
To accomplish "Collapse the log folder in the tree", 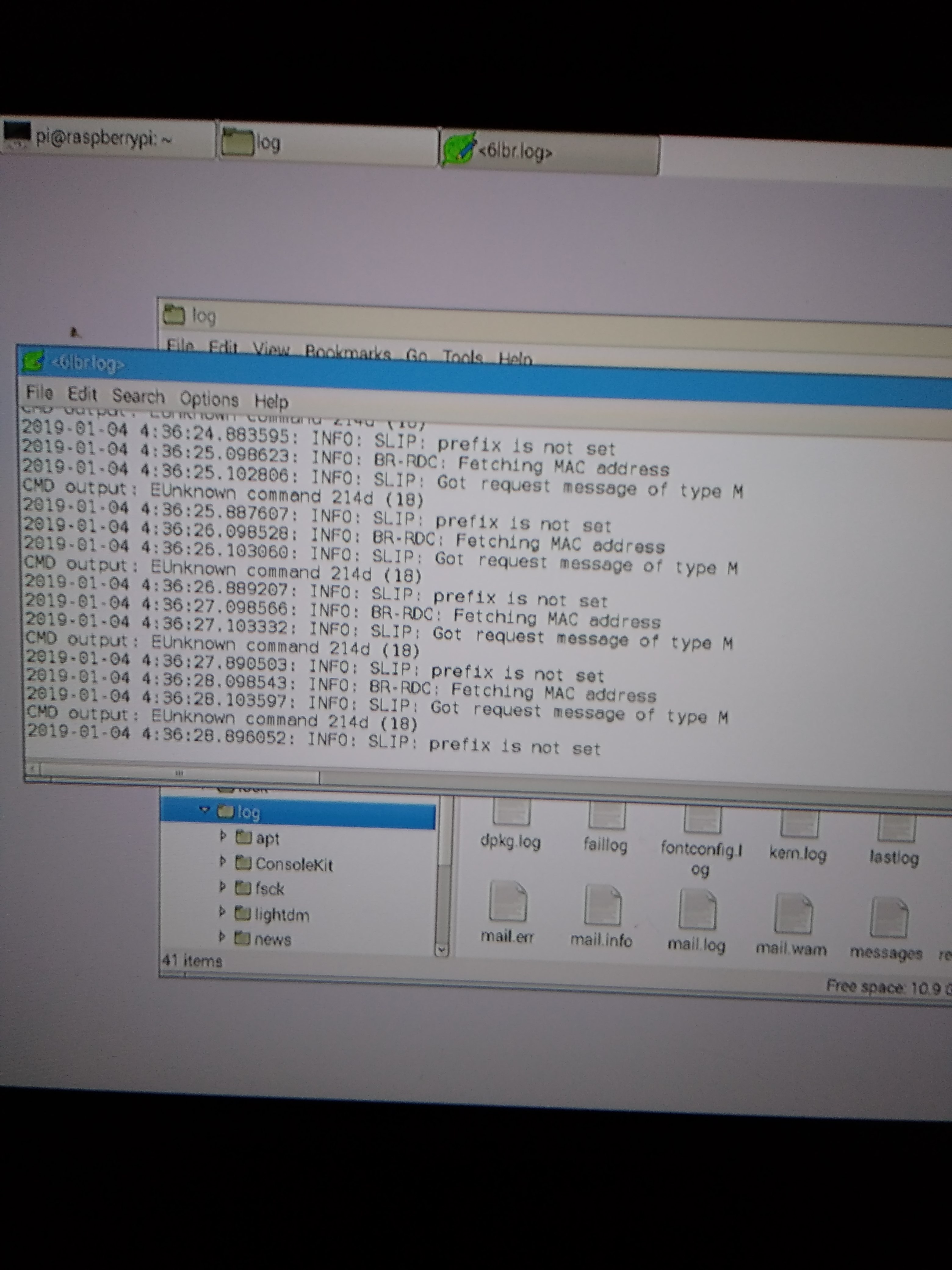I will 204,810.
